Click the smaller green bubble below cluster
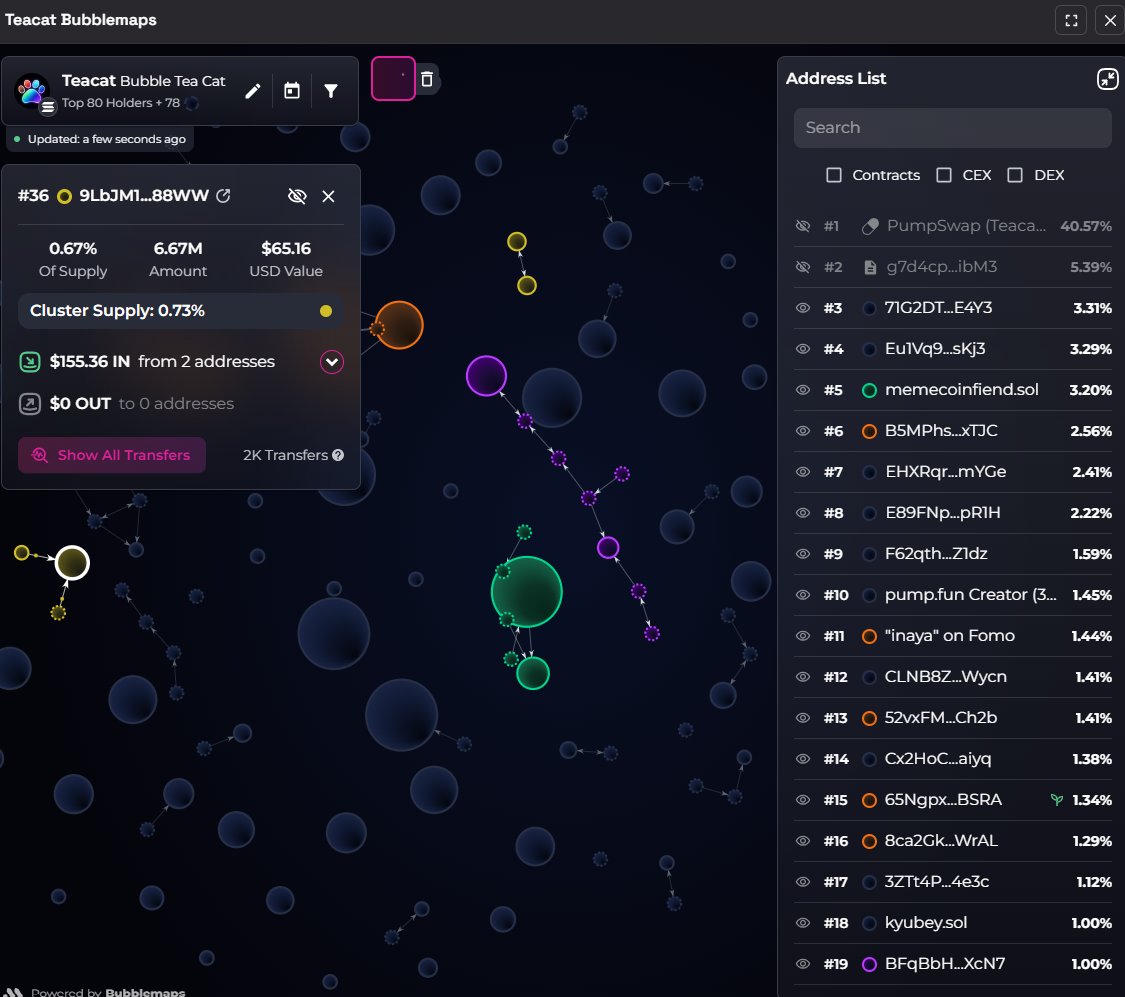 pos(533,674)
